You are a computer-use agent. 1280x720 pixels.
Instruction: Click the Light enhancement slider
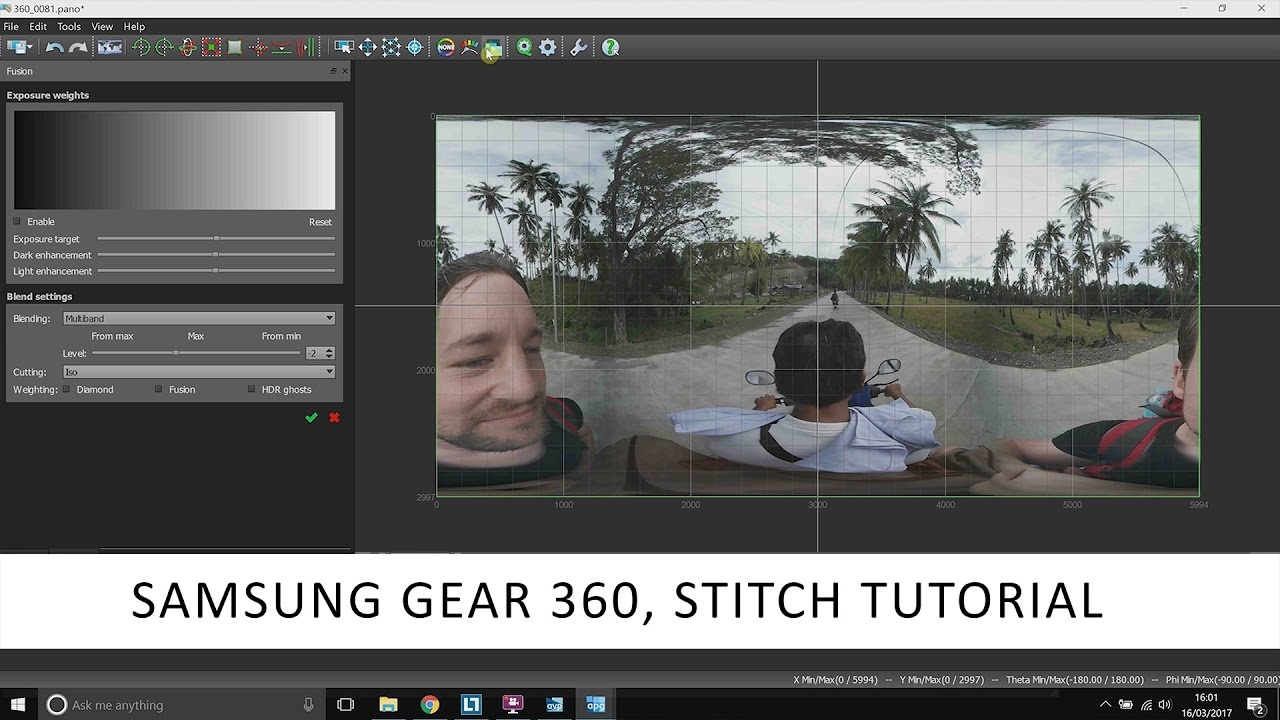(x=215, y=271)
